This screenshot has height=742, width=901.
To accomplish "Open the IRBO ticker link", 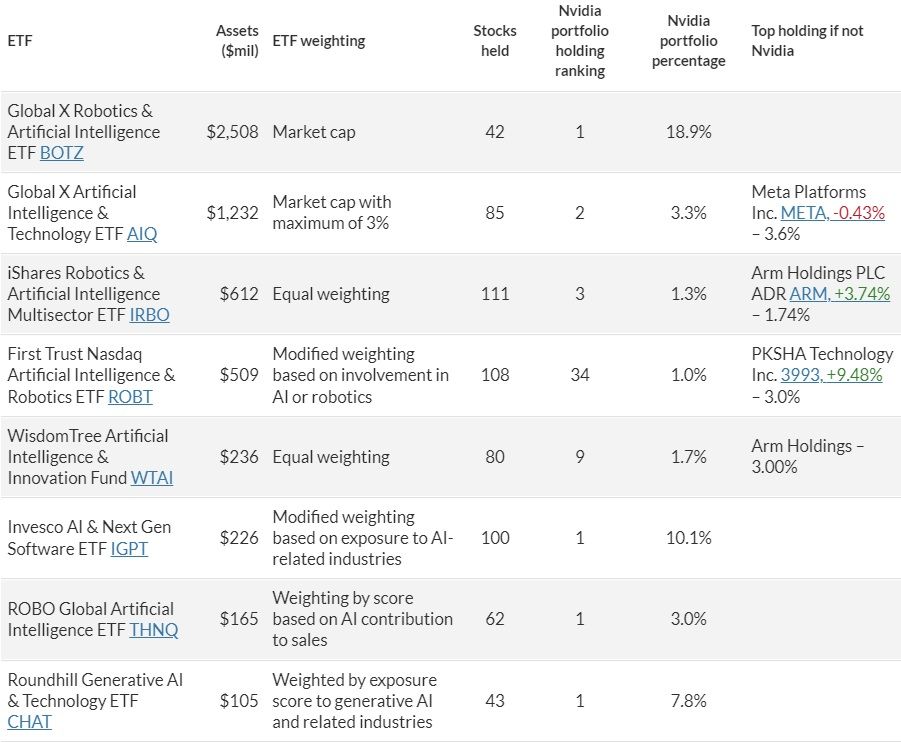I will 149,315.
